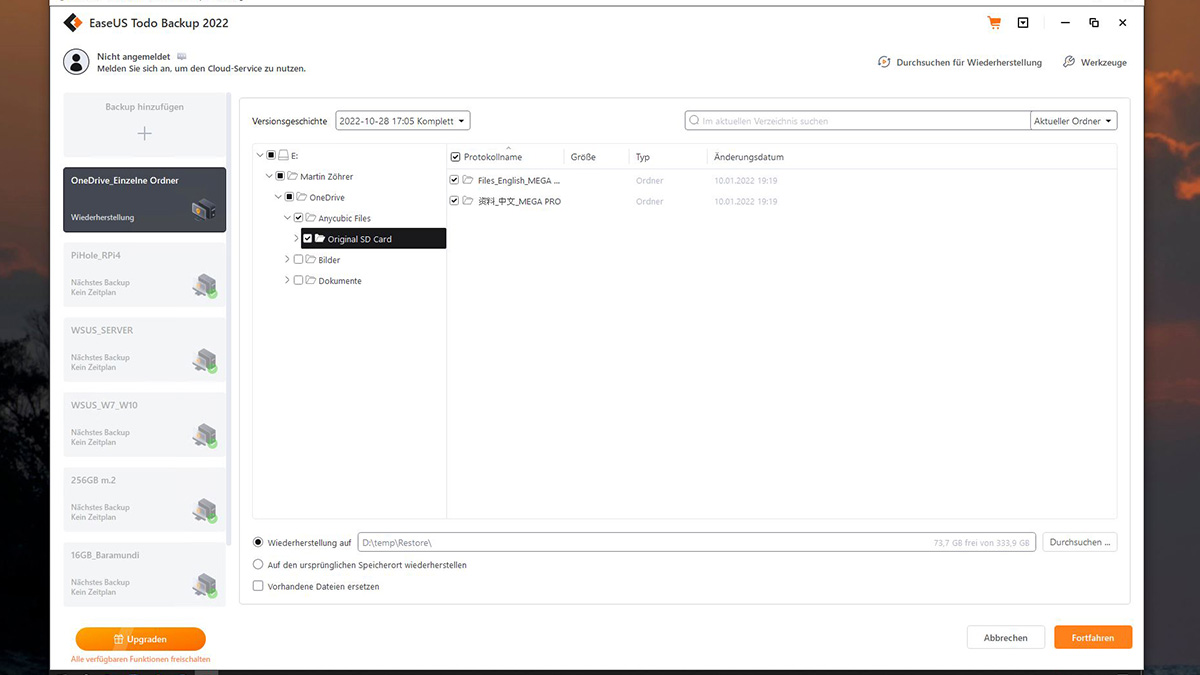Select the 256GB m.2 backup task
The width and height of the screenshot is (1200, 675).
[x=145, y=500]
